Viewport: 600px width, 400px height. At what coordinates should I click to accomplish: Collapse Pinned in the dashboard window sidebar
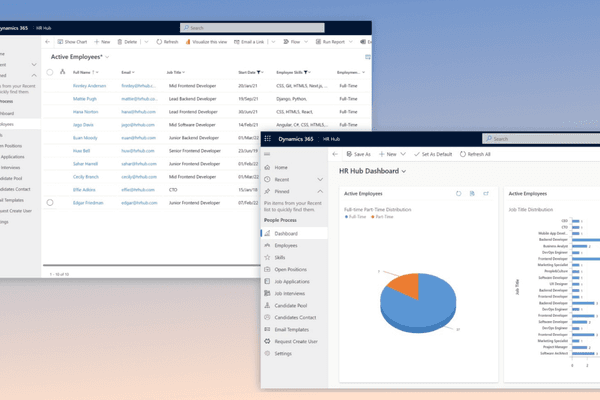[x=320, y=191]
